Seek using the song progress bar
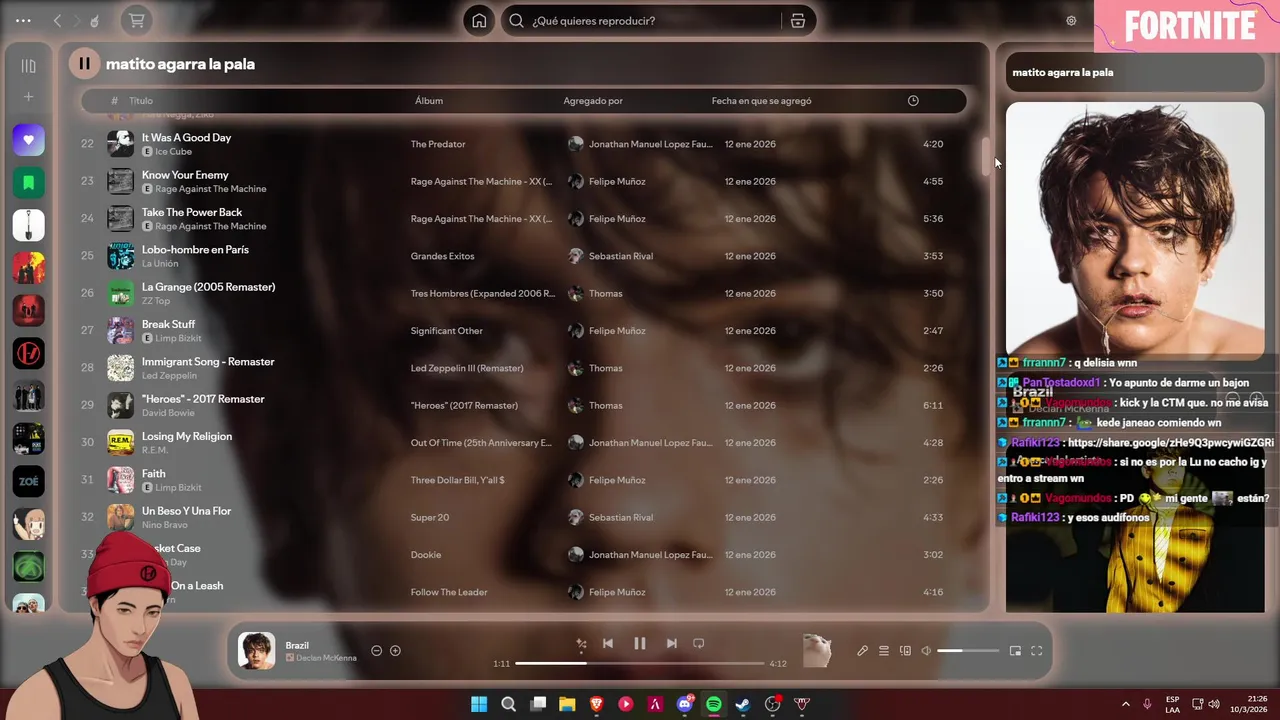Screen dimensions: 1280x720 click(640, 663)
